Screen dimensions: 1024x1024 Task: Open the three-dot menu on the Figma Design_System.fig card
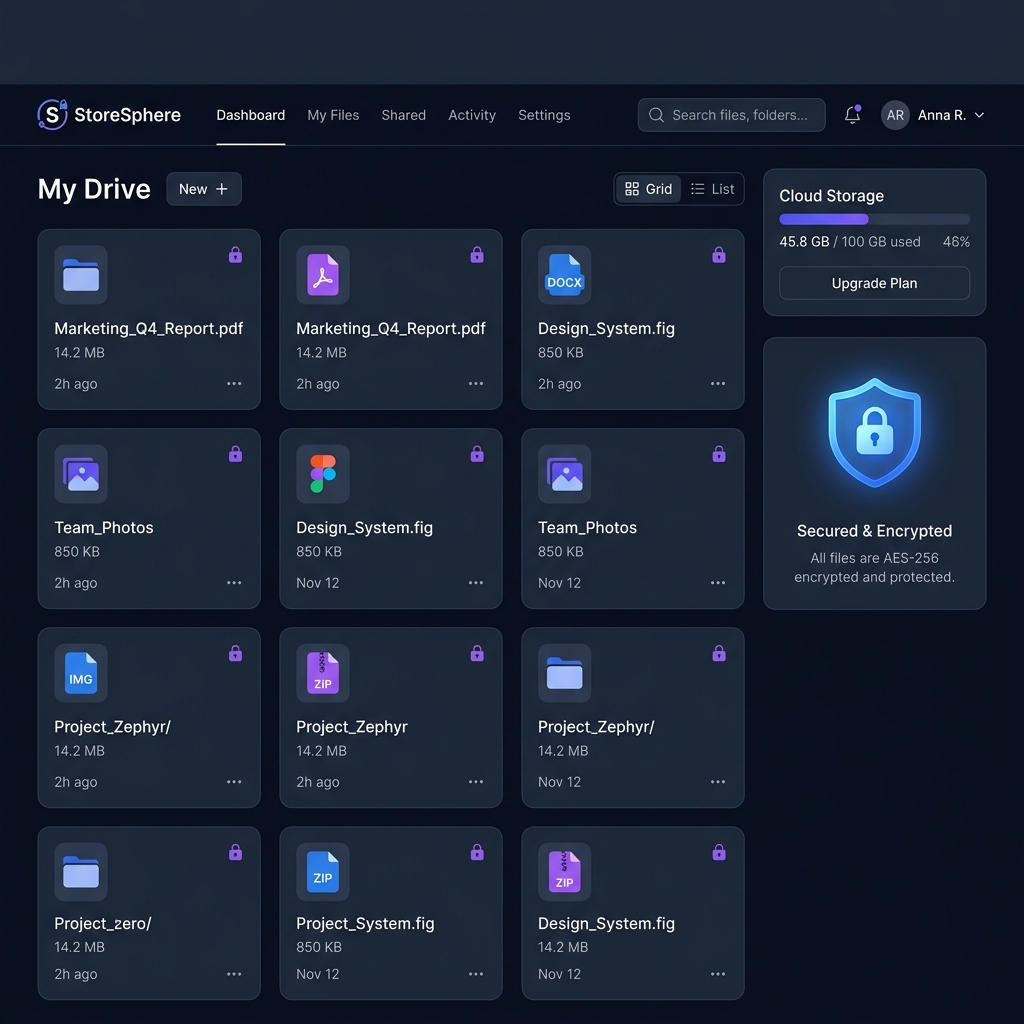[x=476, y=583]
